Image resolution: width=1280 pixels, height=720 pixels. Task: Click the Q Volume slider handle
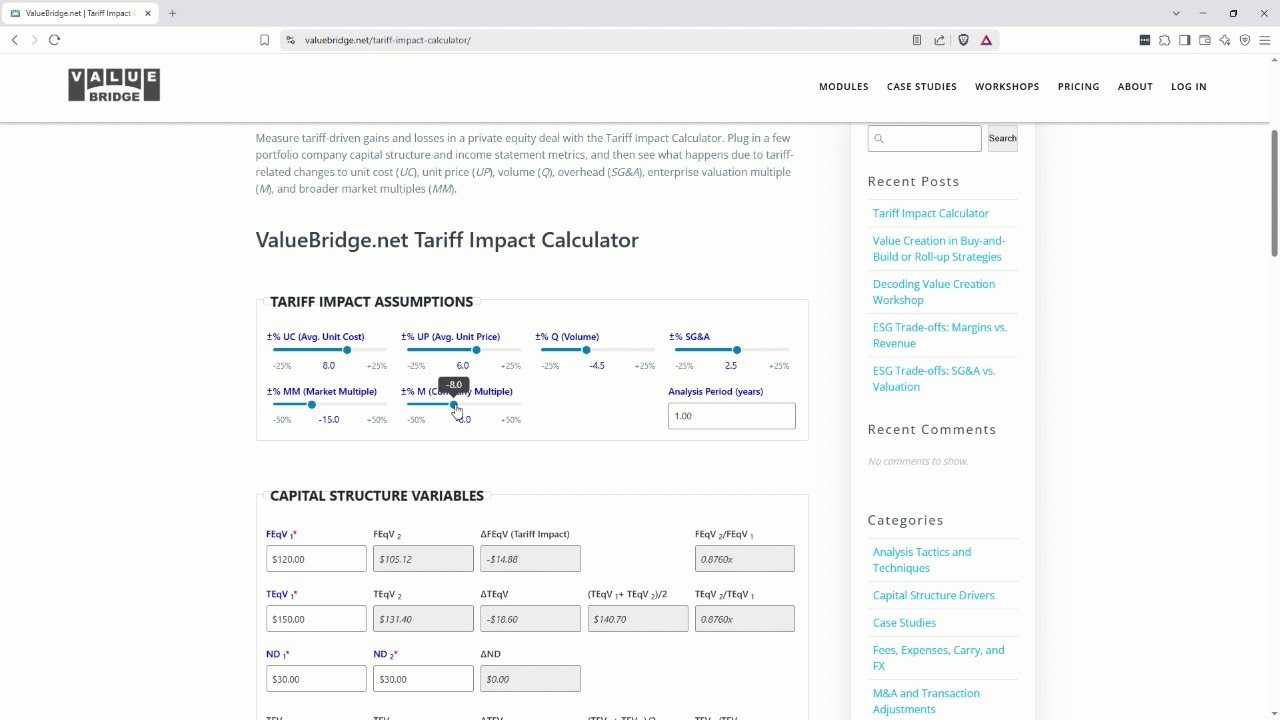pos(586,350)
